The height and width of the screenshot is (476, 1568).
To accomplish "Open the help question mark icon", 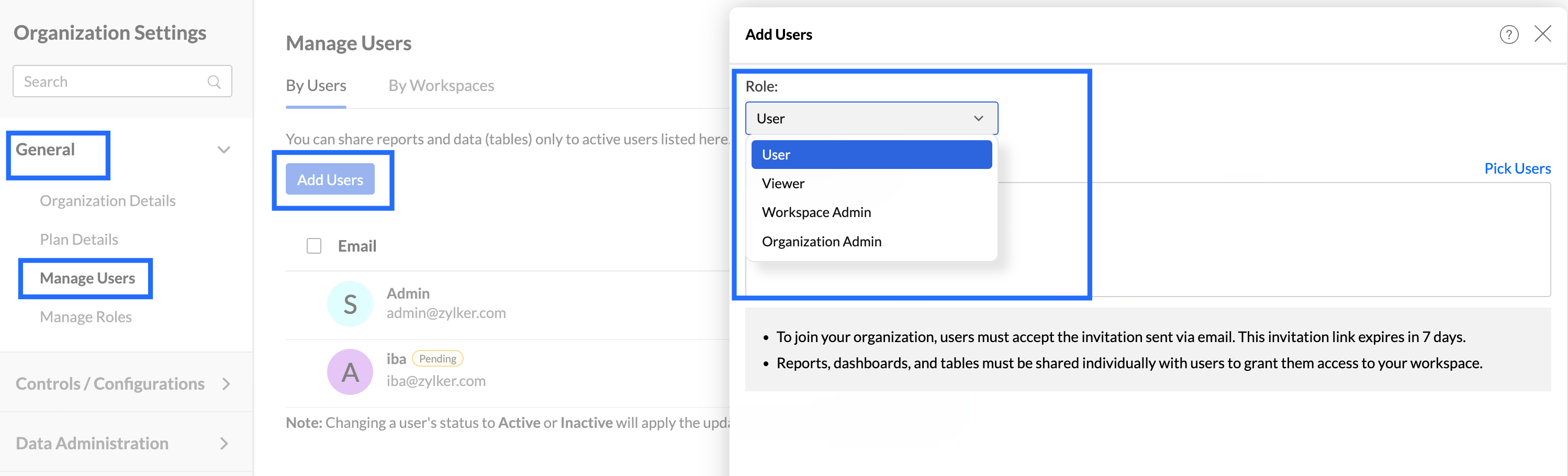I will 1508,35.
